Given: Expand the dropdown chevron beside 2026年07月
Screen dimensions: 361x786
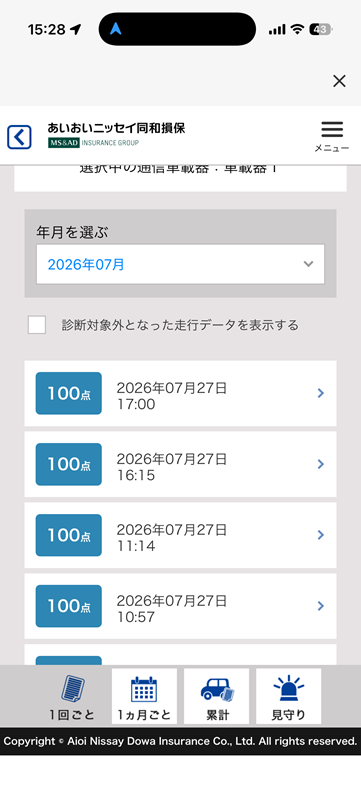Looking at the screenshot, I should tap(308, 264).
